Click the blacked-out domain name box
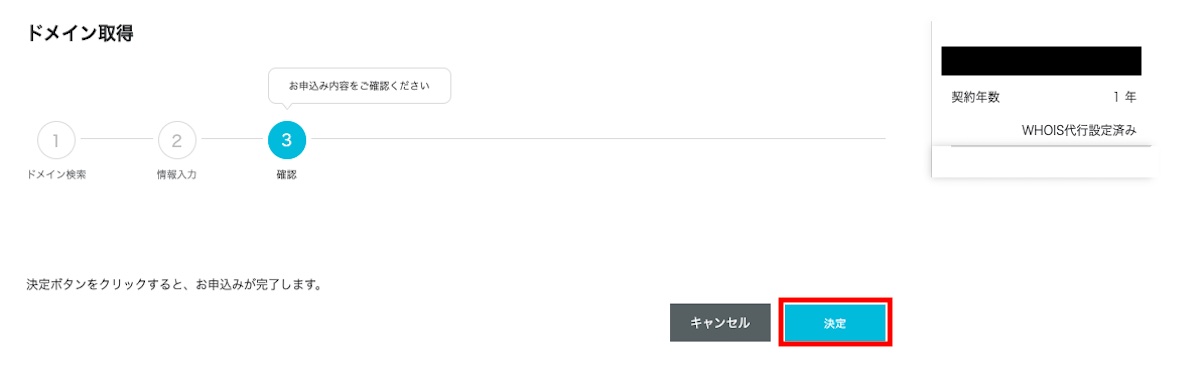The width and height of the screenshot is (1200, 376). pos(1041,60)
